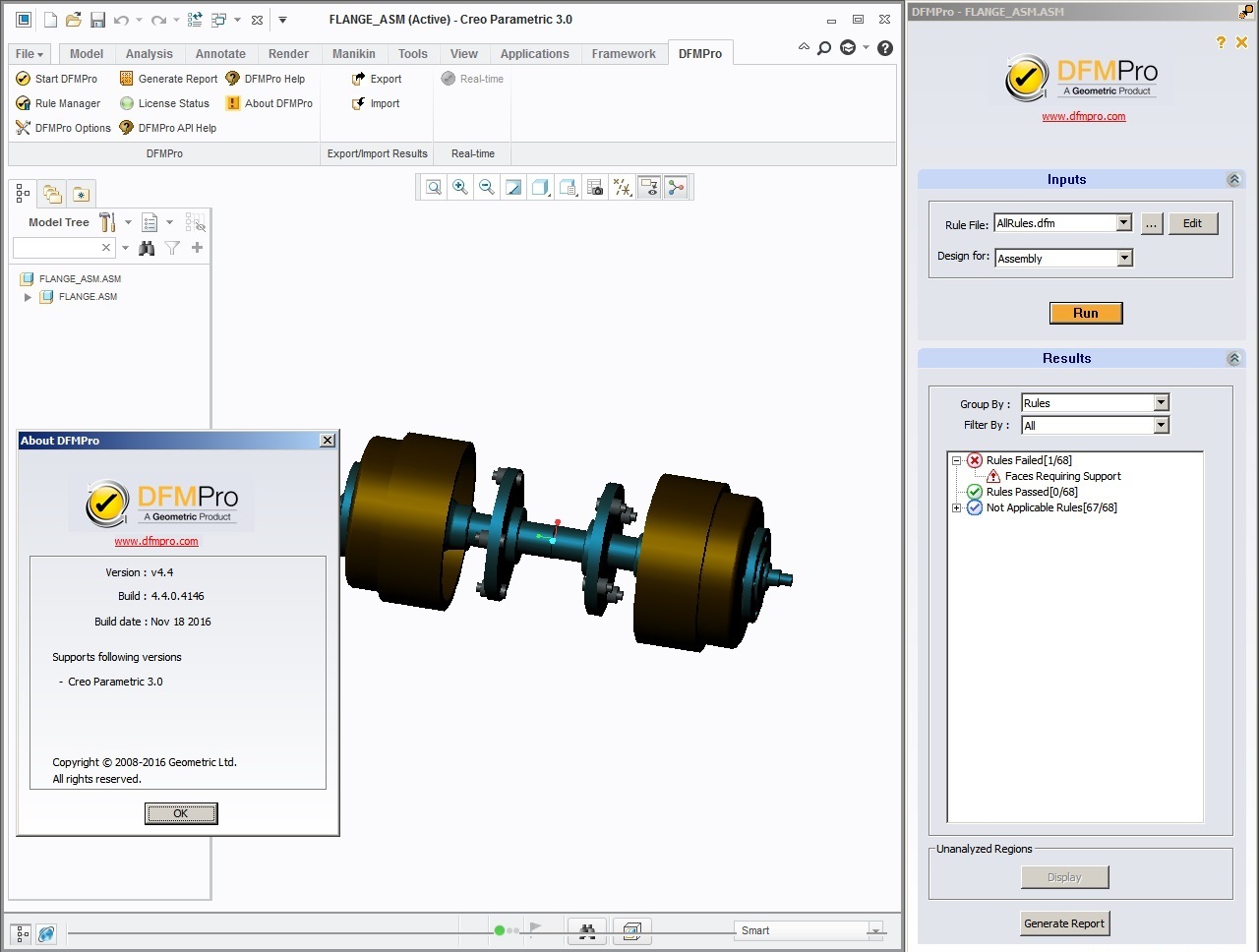
Task: Browse rule file with the ellipsis button
Action: click(1151, 223)
